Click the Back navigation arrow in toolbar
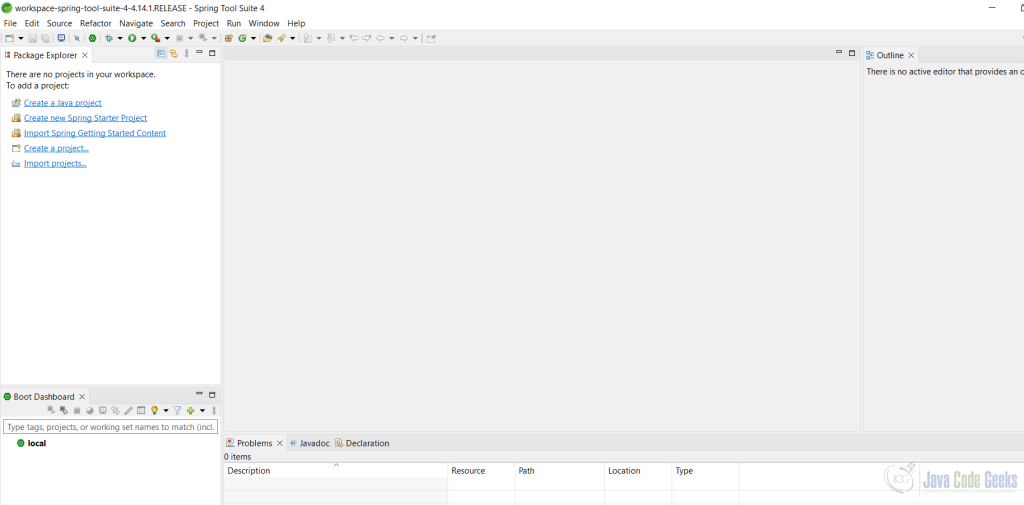This screenshot has width=1024, height=505. point(379,38)
